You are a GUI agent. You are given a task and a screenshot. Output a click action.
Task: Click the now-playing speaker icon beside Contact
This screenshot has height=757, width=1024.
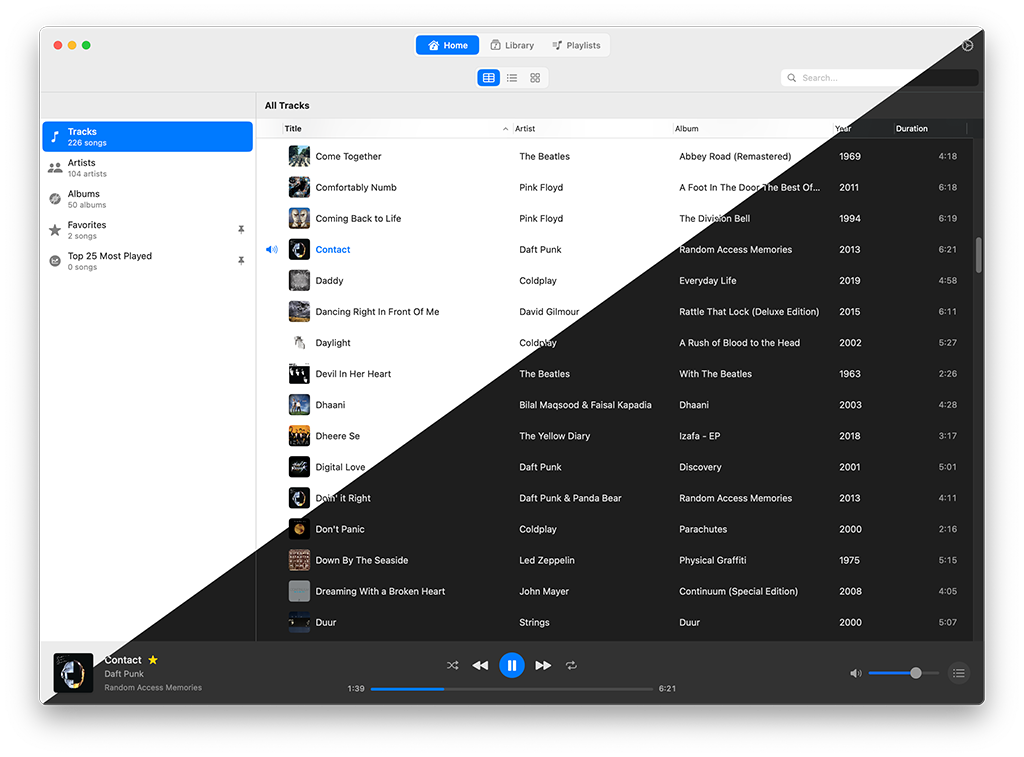click(272, 250)
